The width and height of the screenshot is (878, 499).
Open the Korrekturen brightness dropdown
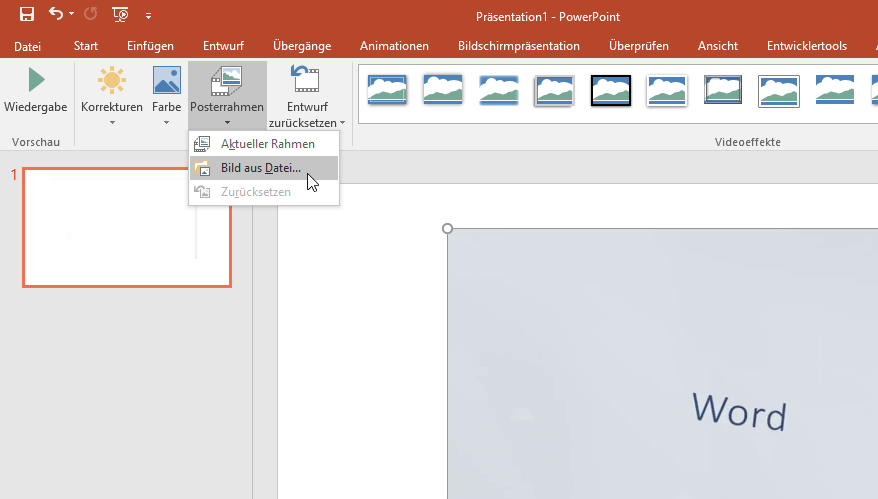click(x=112, y=95)
